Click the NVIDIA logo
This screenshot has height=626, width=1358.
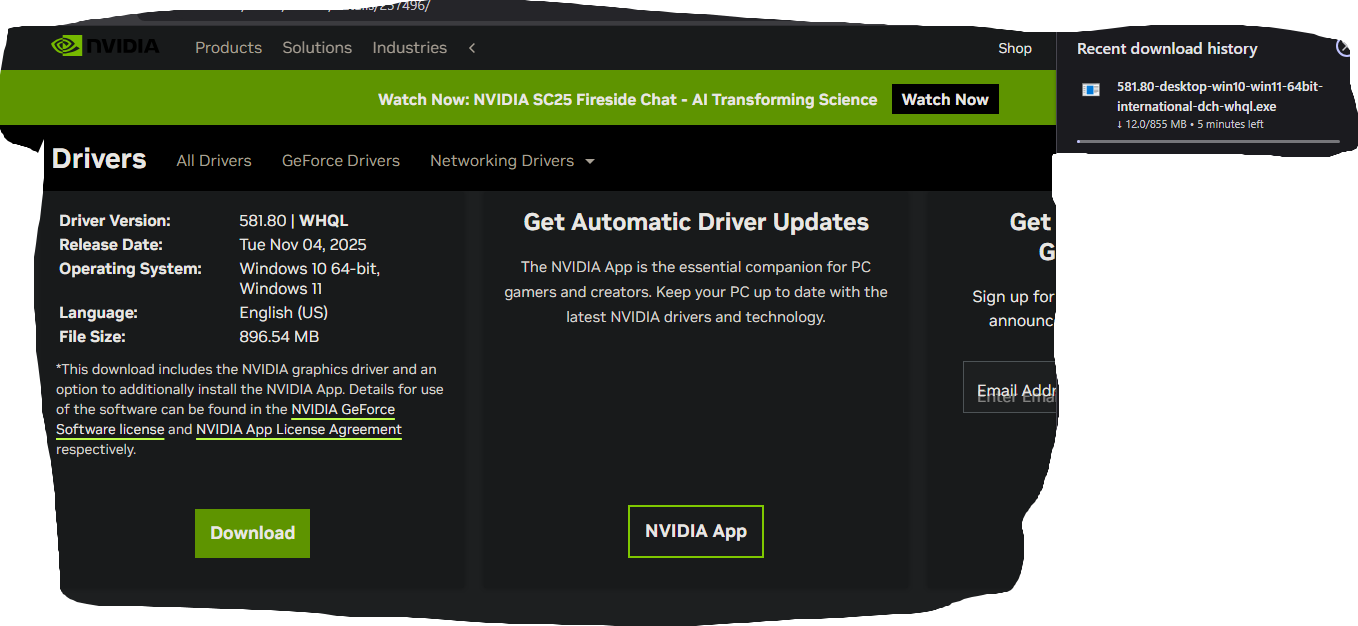[x=105, y=46]
